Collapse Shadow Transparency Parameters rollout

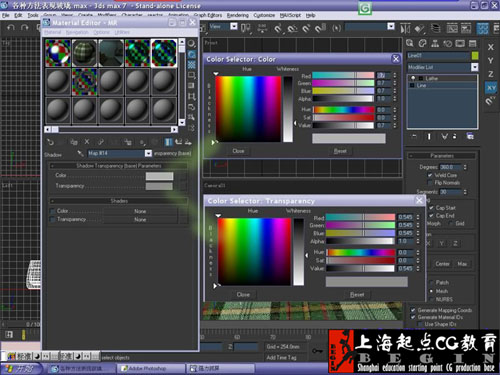pos(118,166)
